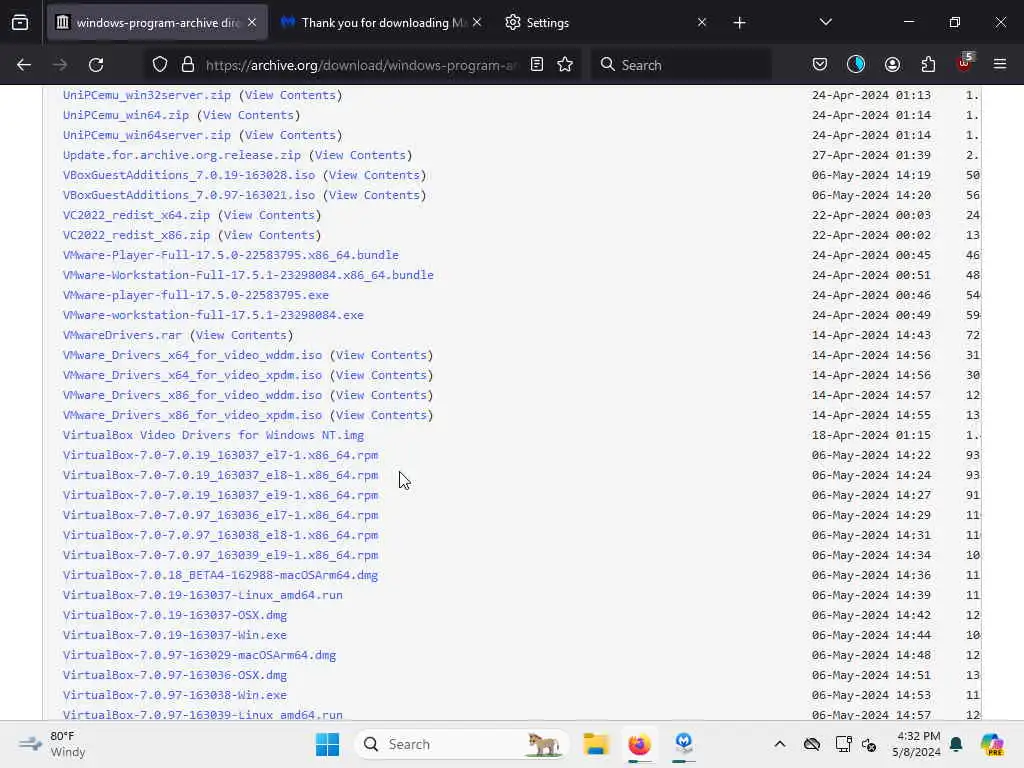Show hidden system tray icons
The width and height of the screenshot is (1024, 768).
pos(780,744)
